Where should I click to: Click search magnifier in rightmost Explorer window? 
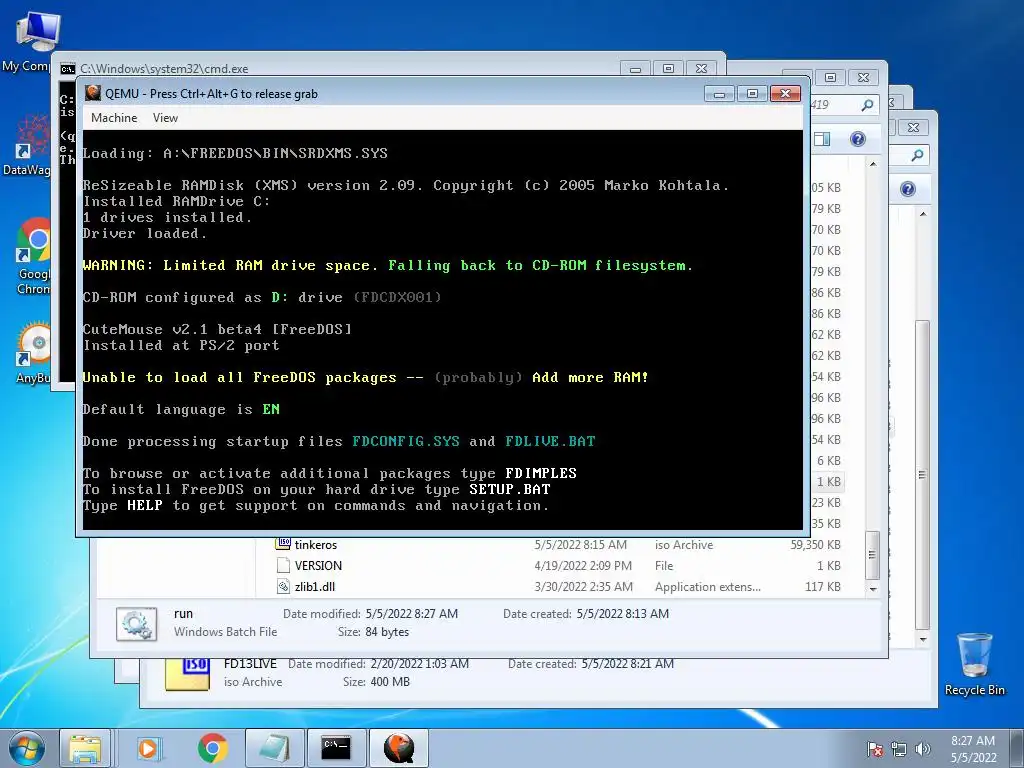click(x=918, y=155)
